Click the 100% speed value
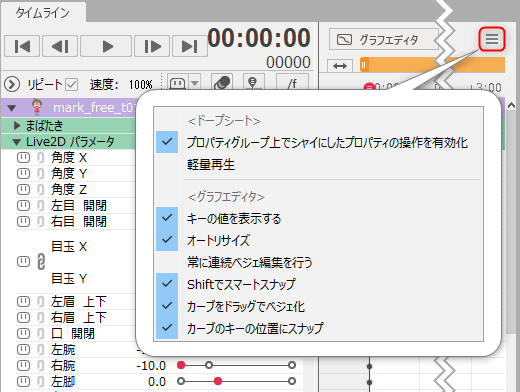 click(141, 85)
